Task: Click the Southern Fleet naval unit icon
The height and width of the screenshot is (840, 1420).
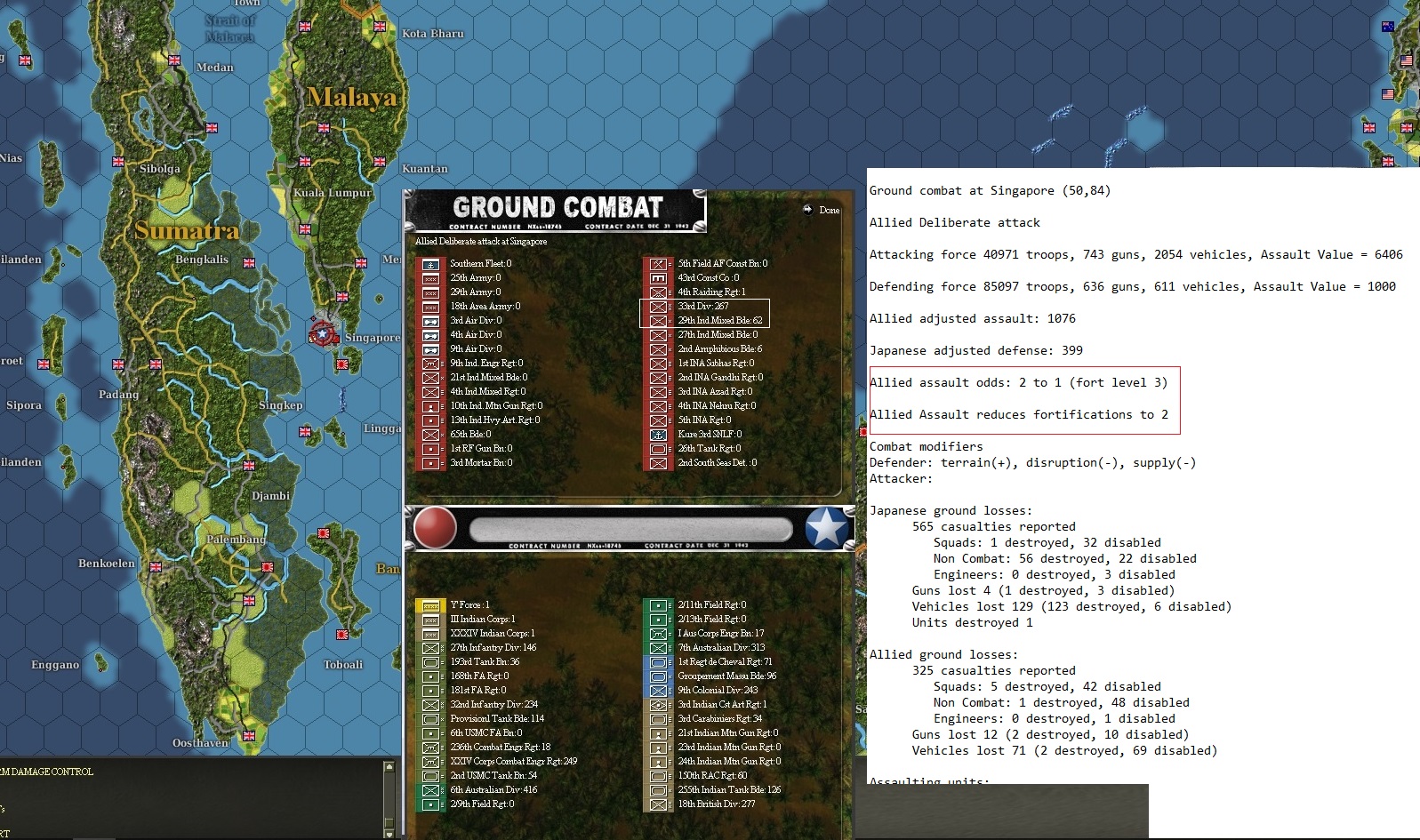Action: [x=431, y=264]
